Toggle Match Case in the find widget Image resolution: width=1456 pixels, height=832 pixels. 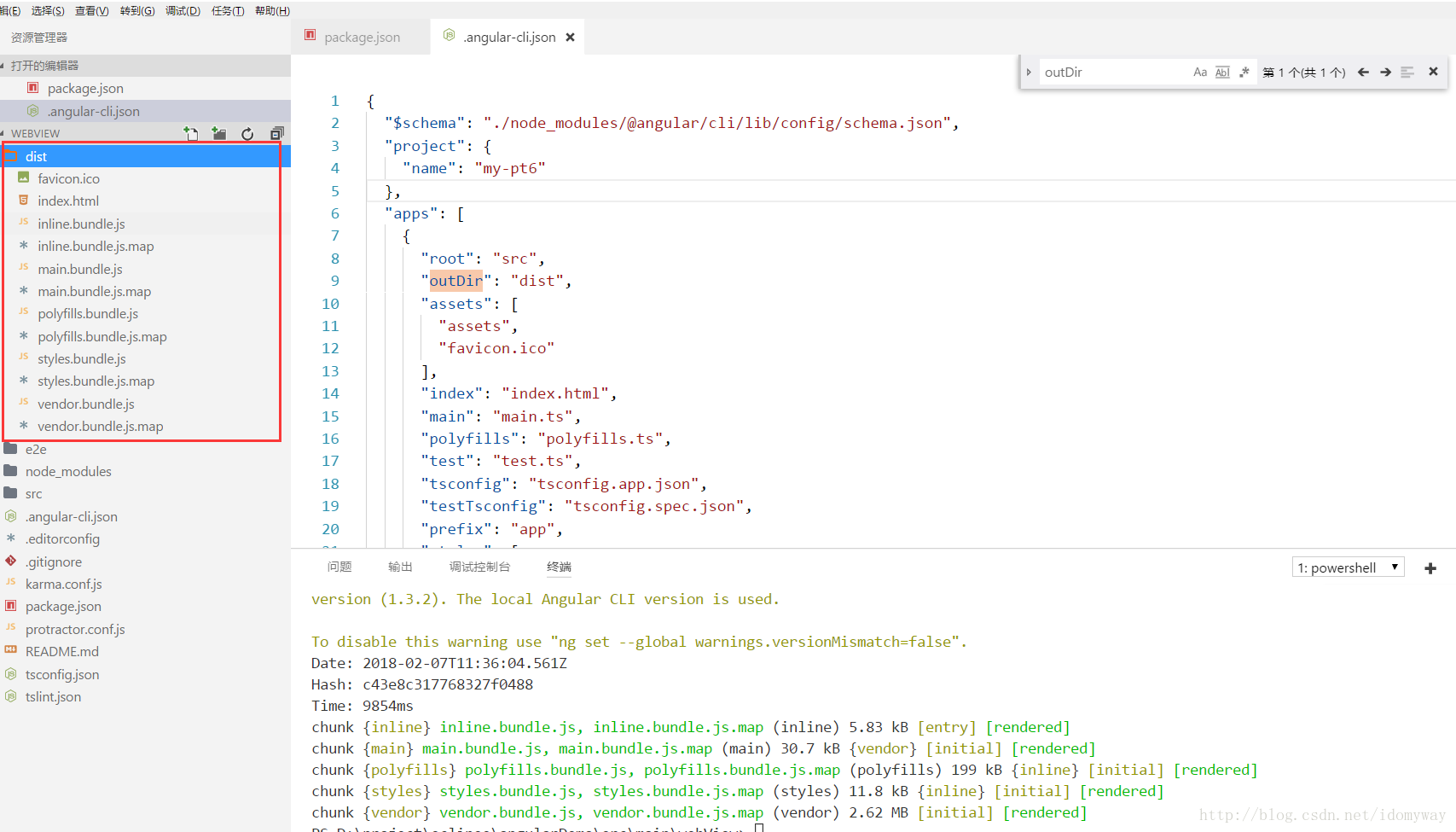pyautogui.click(x=1200, y=73)
